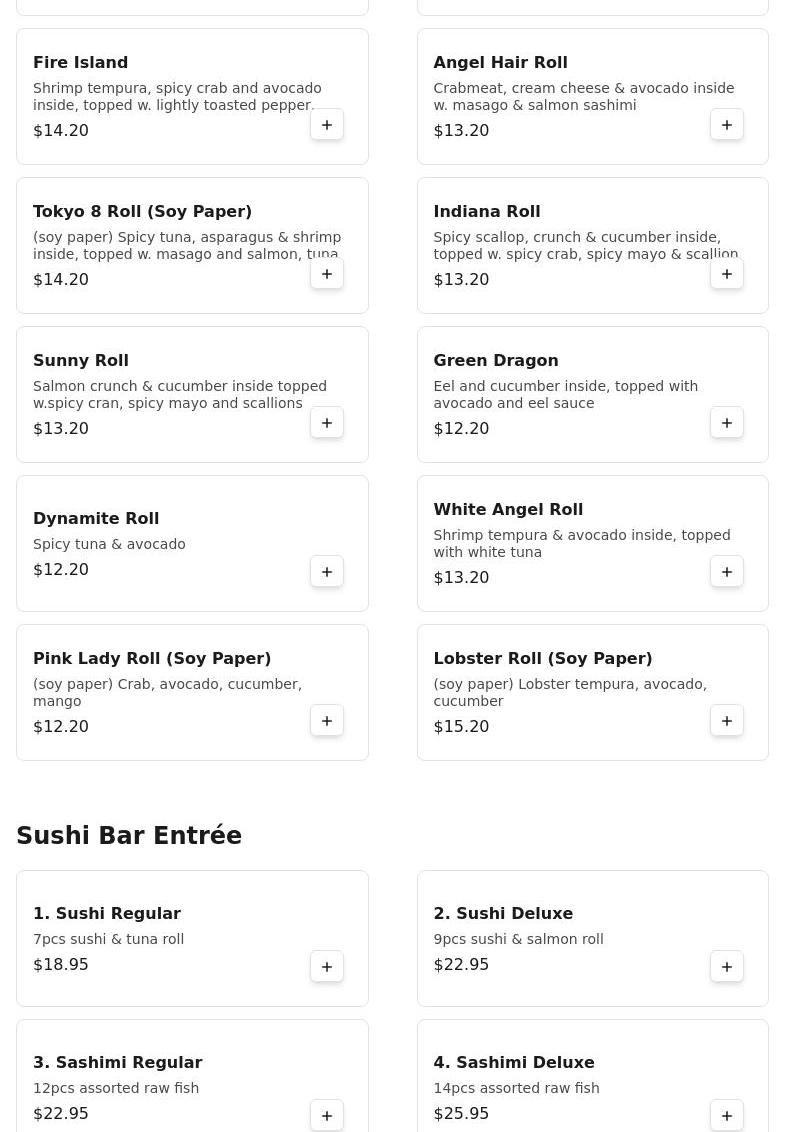Viewport: 785px width, 1132px height.
Task: Add Indiana Roll using plus icon
Action: click(727, 274)
